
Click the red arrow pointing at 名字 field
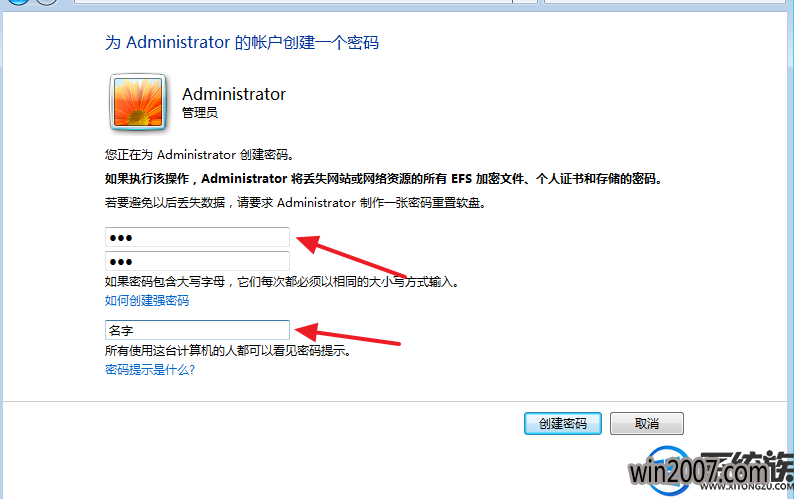(347, 335)
